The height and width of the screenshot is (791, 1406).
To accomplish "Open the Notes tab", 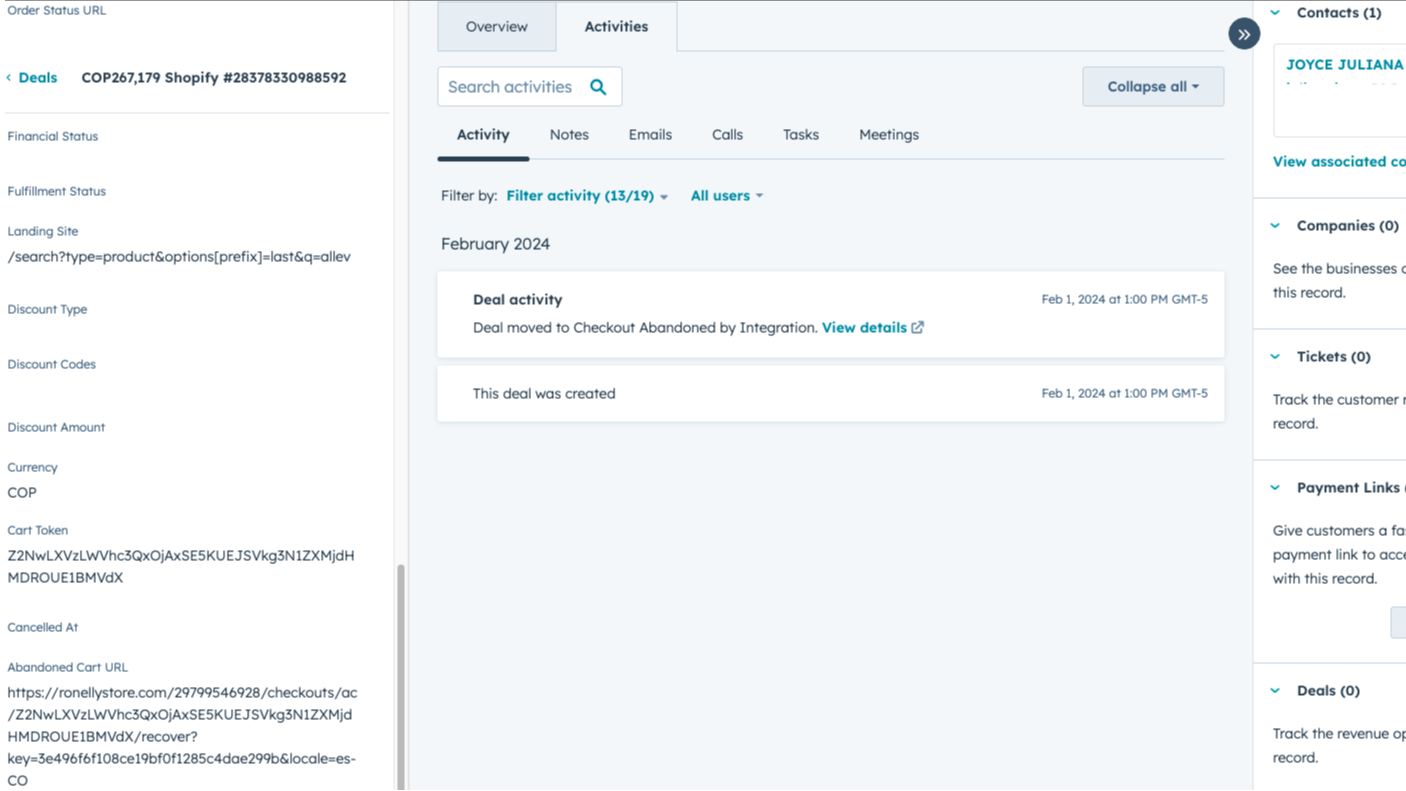I will (568, 134).
